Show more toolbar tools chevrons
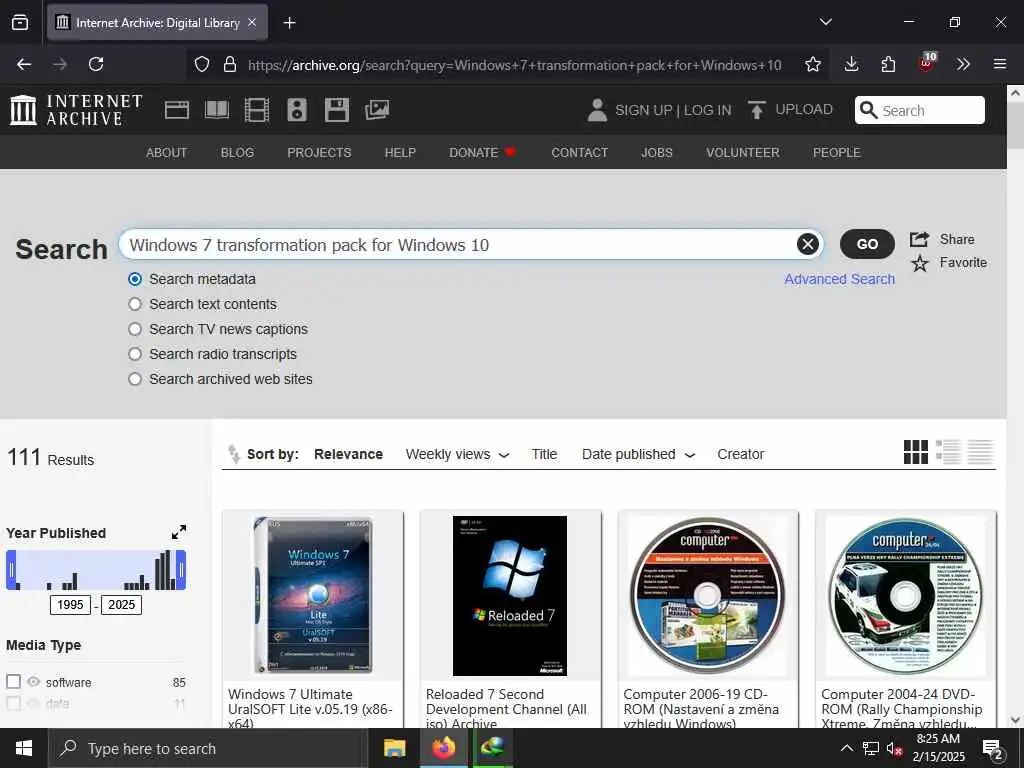Image resolution: width=1024 pixels, height=768 pixels. pyautogui.click(x=963, y=64)
